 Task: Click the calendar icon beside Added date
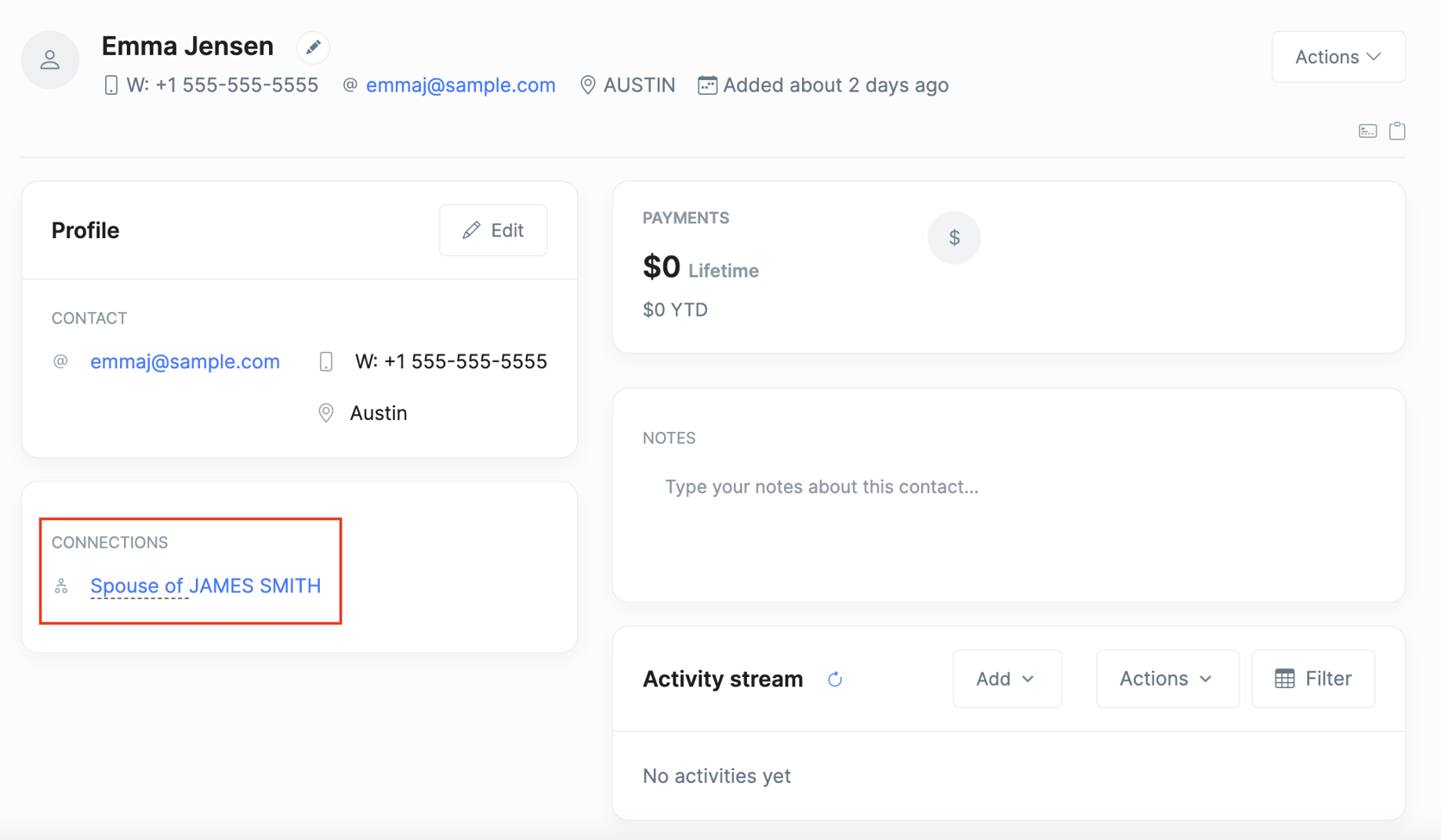[x=707, y=85]
